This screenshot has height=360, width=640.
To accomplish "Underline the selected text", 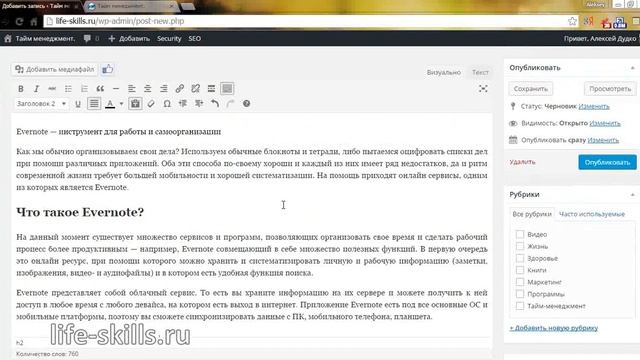I will 78,104.
